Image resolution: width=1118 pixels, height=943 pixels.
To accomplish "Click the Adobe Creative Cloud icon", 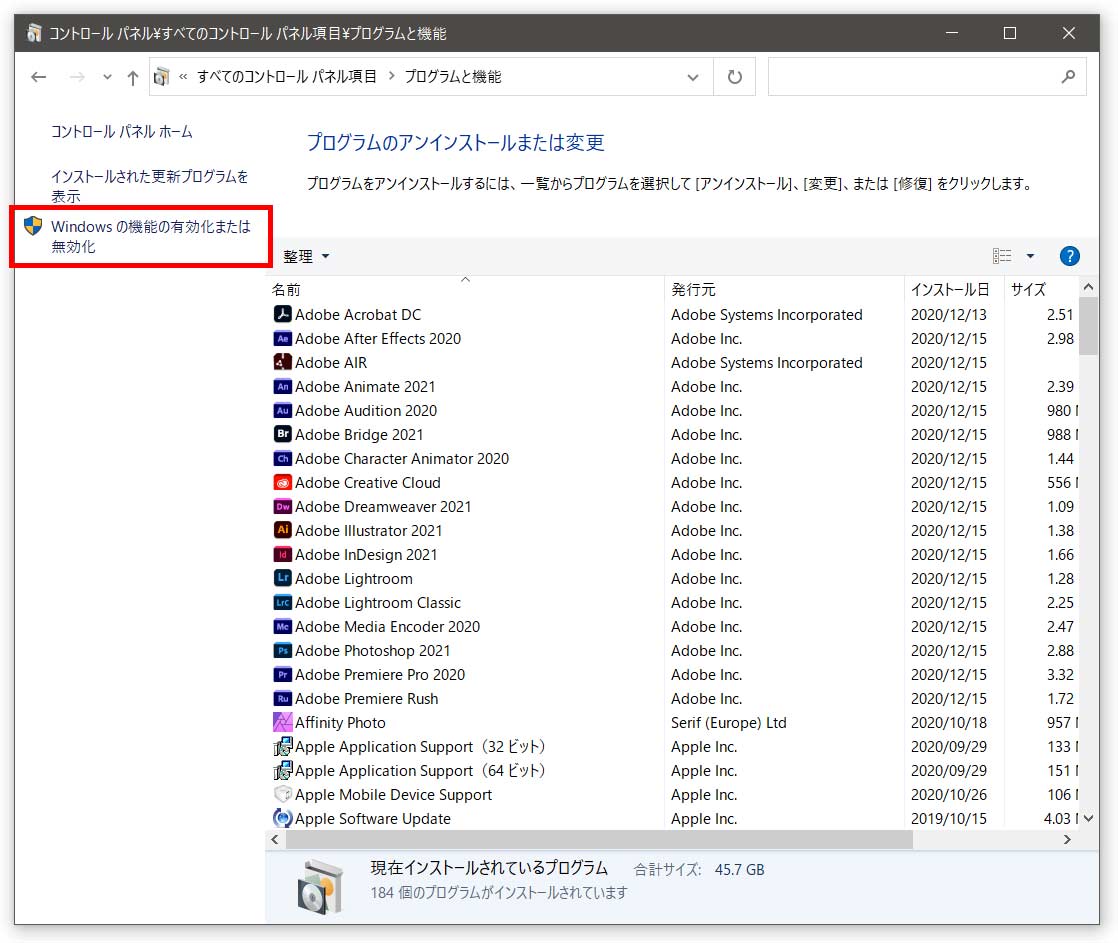I will tap(282, 483).
